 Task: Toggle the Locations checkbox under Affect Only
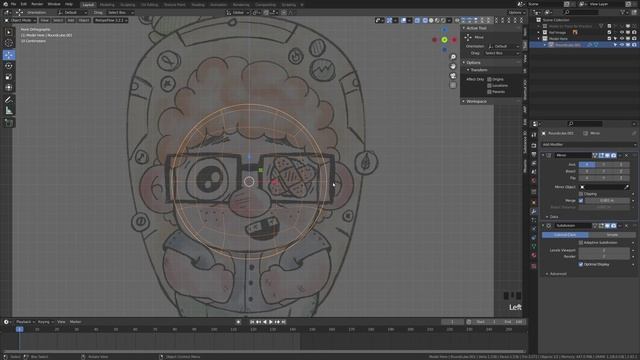(x=489, y=86)
